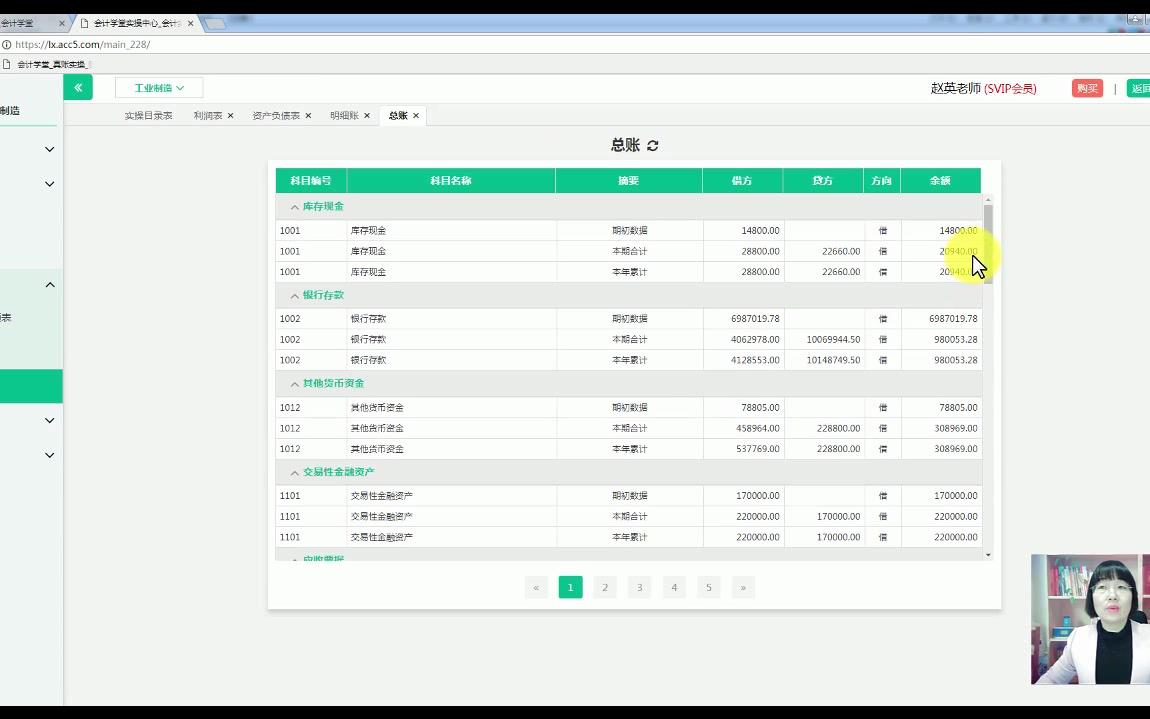Collapse the 银行存款 account section

pyautogui.click(x=293, y=294)
